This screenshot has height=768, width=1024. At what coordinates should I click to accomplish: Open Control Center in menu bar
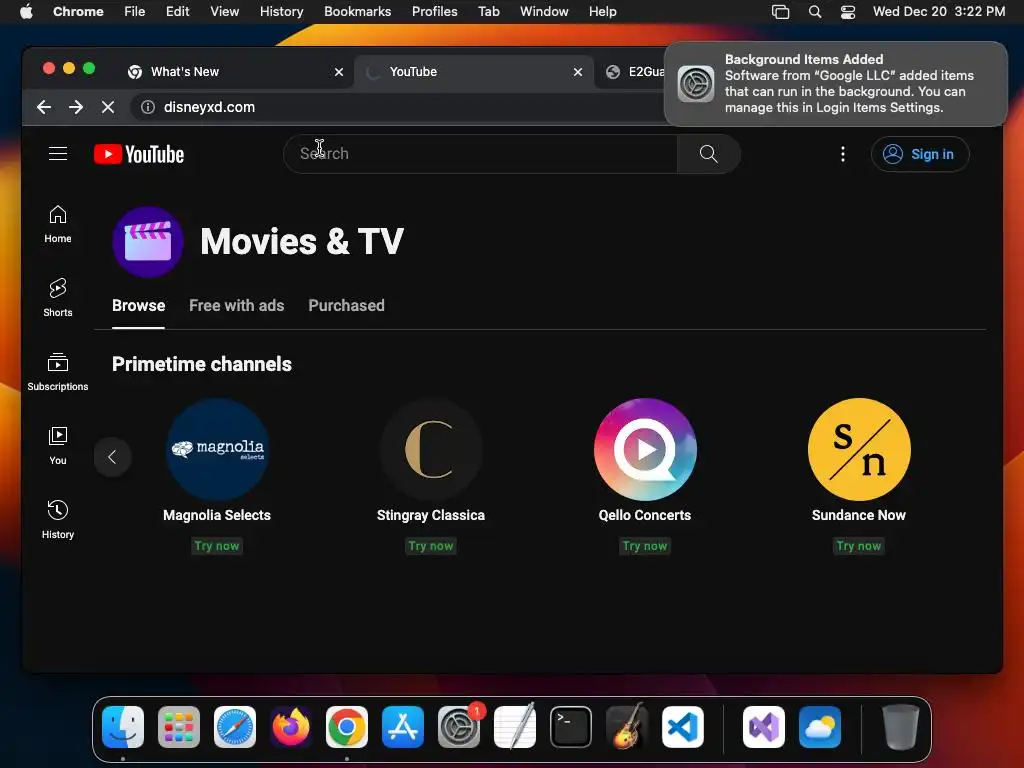tap(848, 12)
